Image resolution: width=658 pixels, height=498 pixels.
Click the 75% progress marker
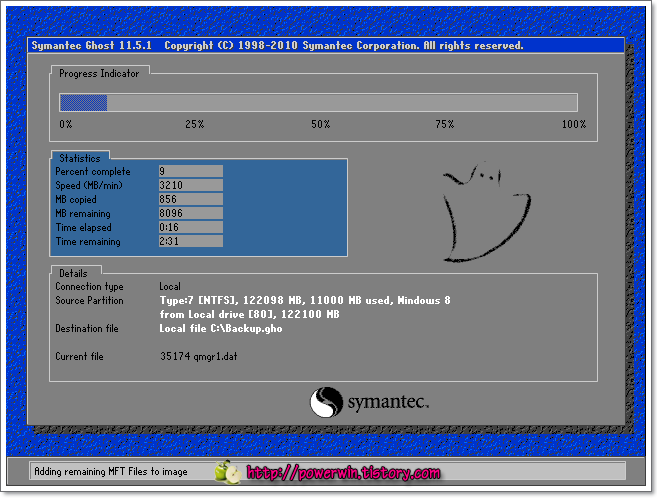click(445, 124)
